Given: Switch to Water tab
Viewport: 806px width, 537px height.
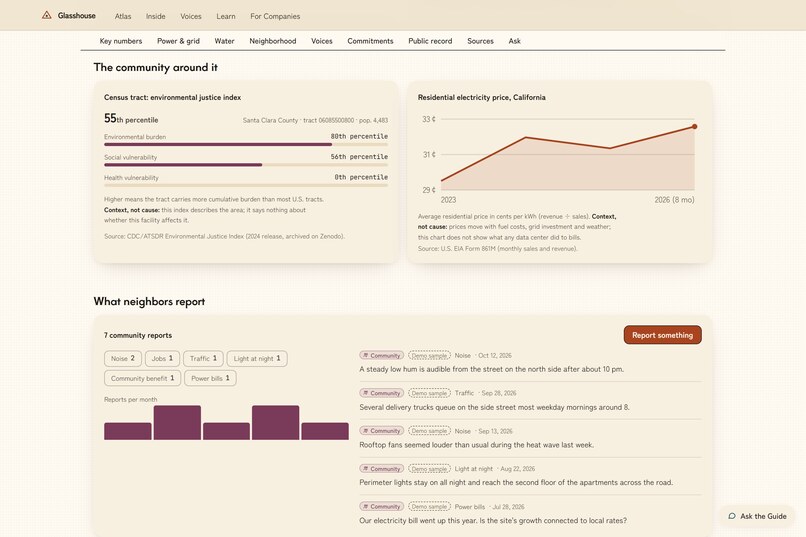Looking at the screenshot, I should click(224, 41).
